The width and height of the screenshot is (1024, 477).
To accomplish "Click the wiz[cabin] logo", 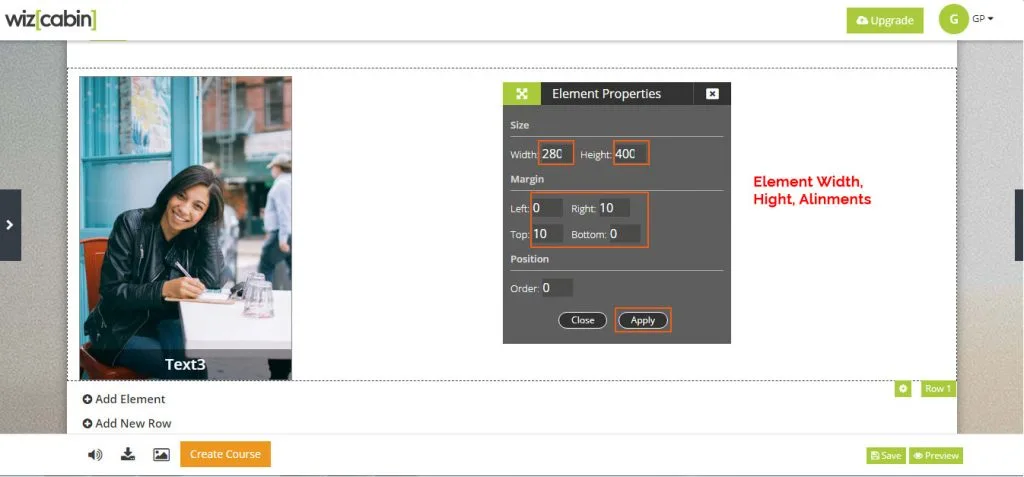I will click(x=51, y=19).
